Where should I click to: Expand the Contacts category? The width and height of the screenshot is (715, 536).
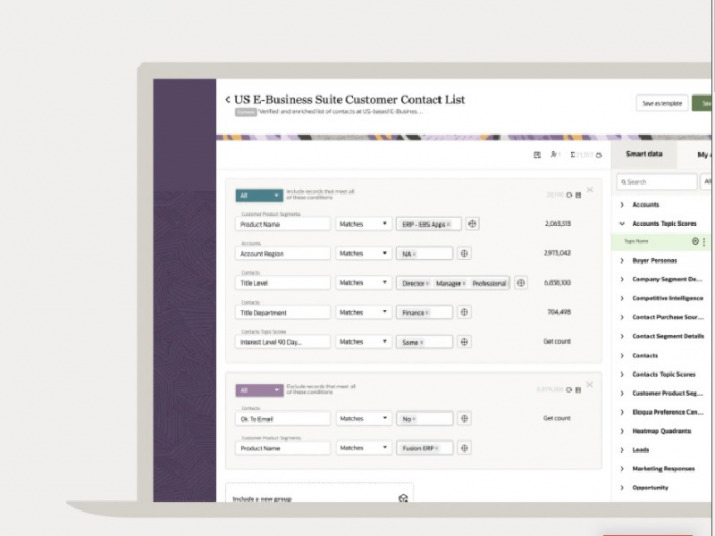622,355
